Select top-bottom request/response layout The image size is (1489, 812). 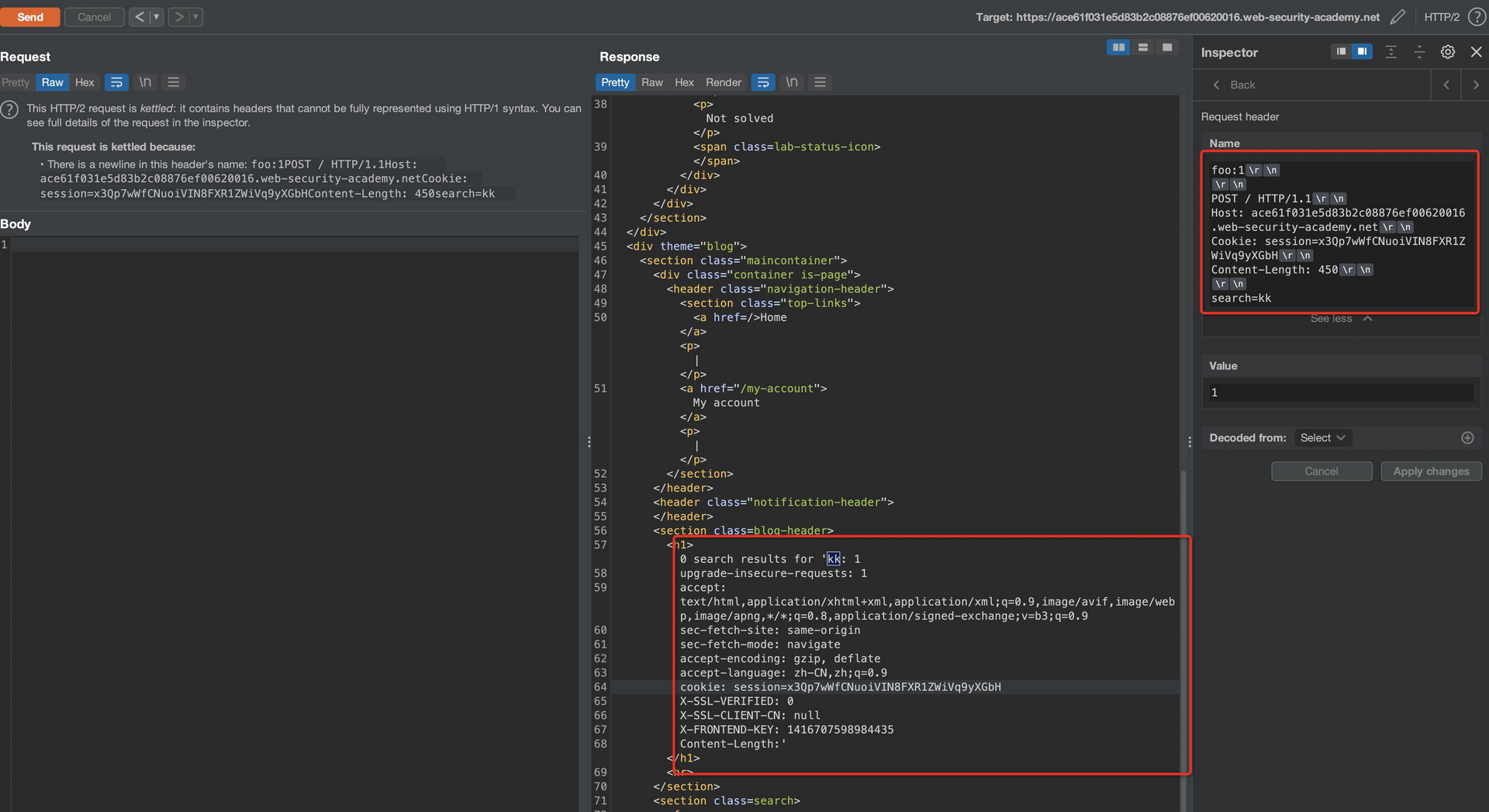coord(1142,48)
